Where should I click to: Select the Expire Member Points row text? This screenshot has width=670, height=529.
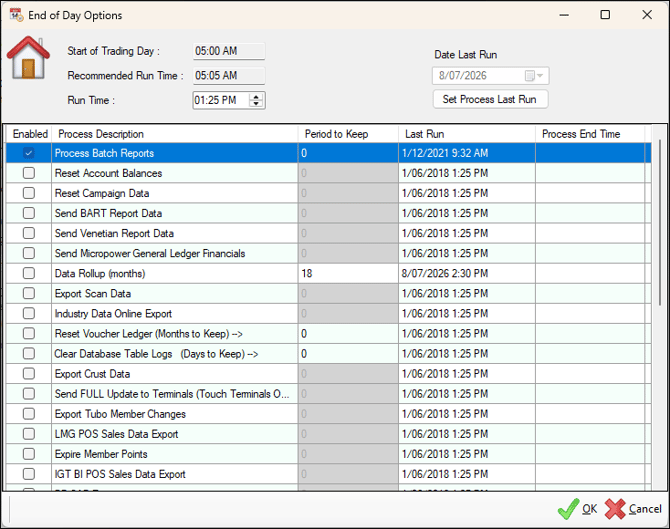click(x=101, y=454)
